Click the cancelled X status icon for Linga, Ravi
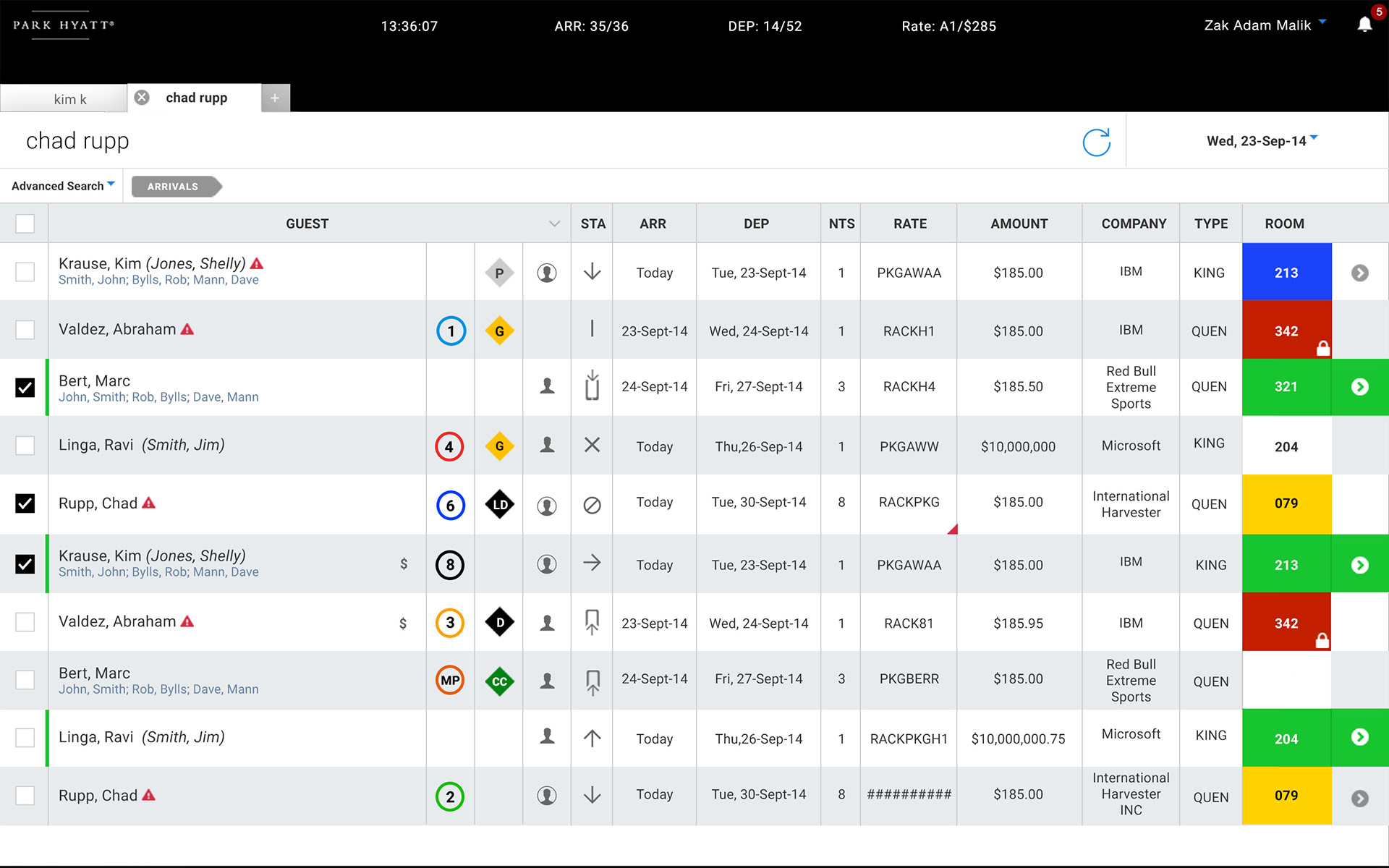Screen dimensions: 1389x868 click(592, 445)
